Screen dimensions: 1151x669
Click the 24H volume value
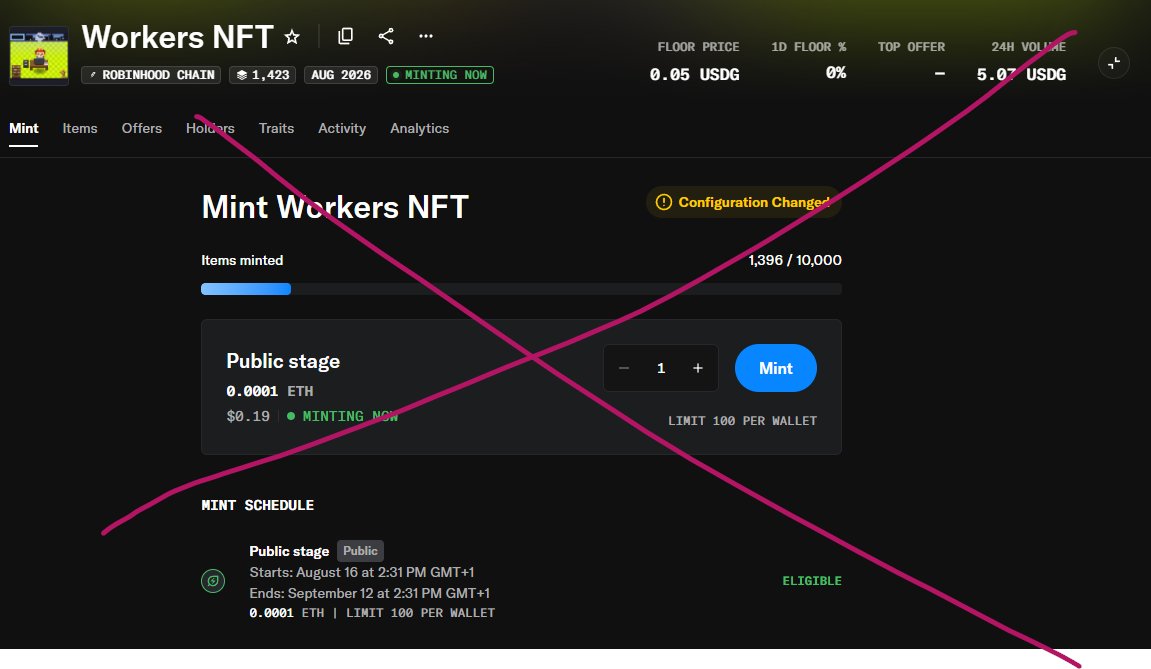click(1021, 74)
